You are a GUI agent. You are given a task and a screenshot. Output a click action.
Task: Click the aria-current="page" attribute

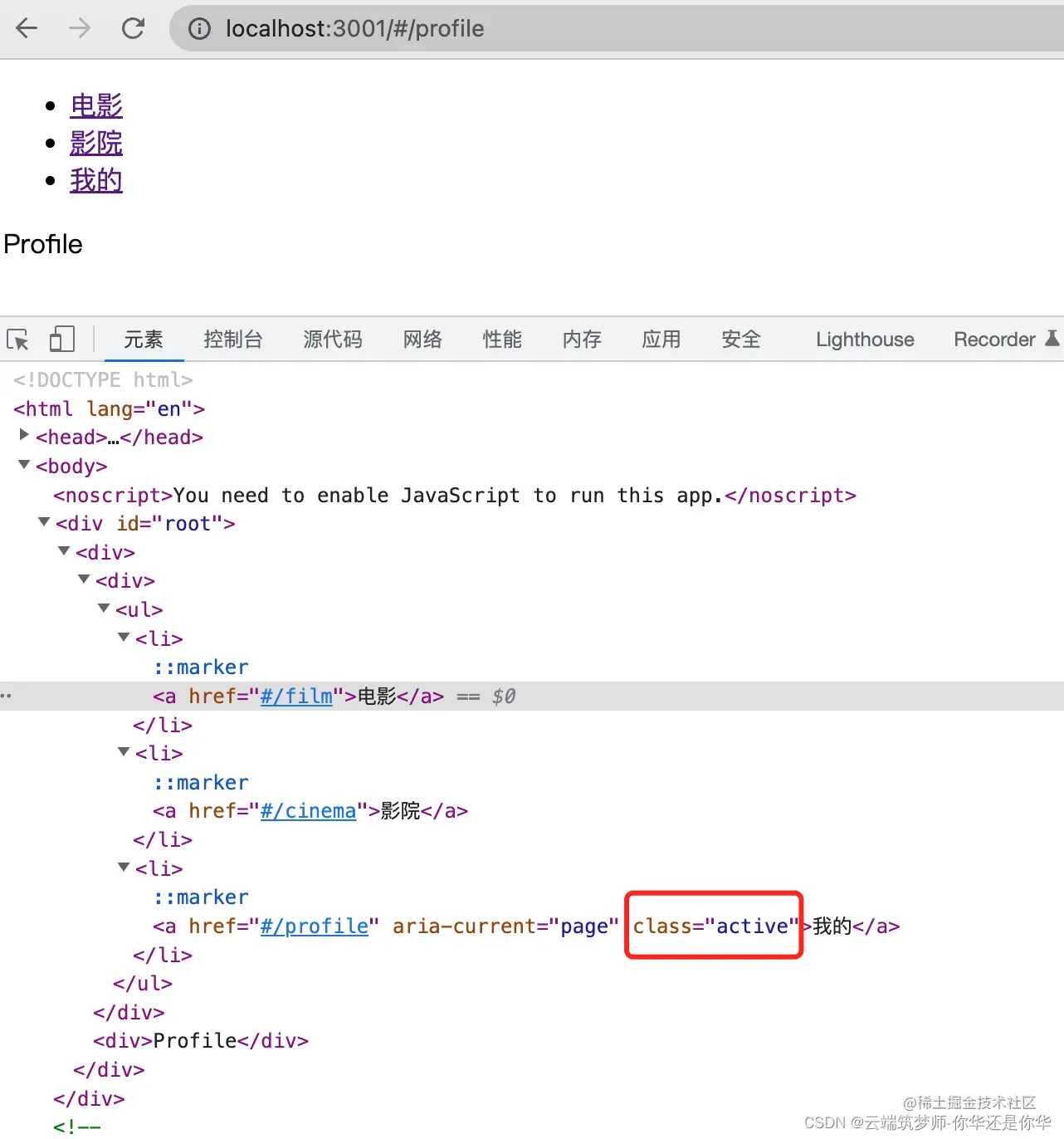pyautogui.click(x=505, y=926)
